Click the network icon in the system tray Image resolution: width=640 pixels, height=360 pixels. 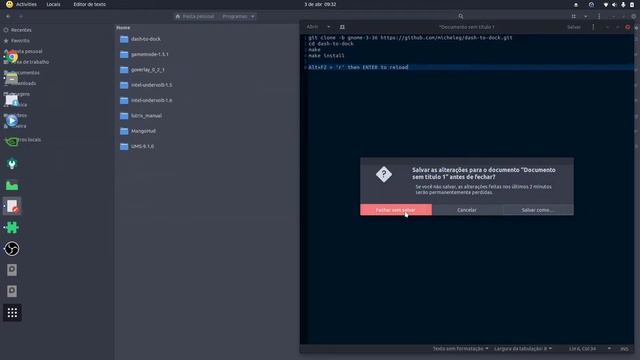point(606,4)
